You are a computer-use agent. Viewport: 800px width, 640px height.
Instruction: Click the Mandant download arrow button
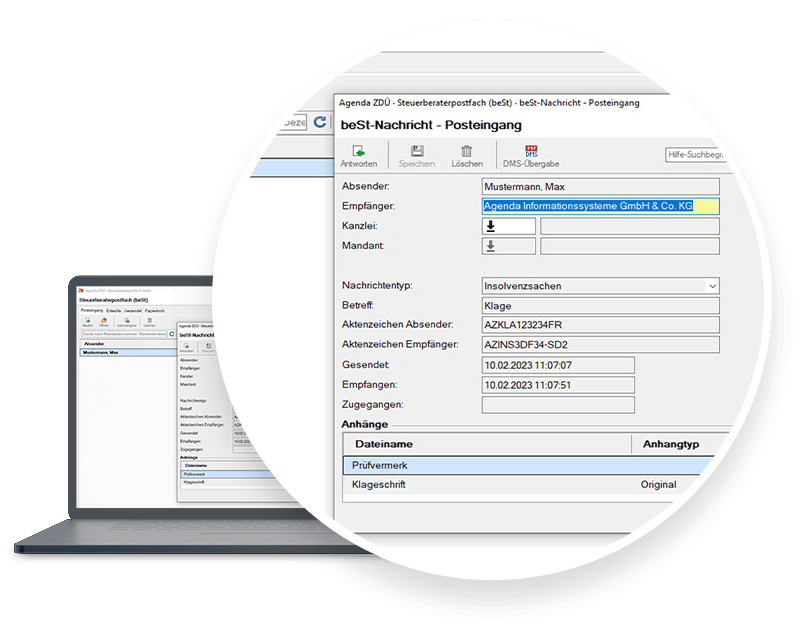(508, 246)
